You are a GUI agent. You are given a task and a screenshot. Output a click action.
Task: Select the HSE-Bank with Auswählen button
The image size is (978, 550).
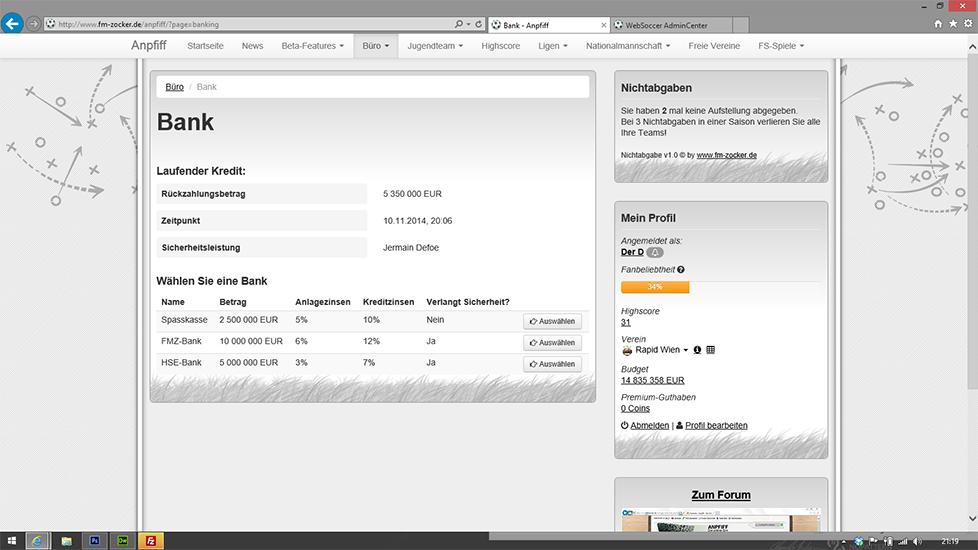[552, 364]
